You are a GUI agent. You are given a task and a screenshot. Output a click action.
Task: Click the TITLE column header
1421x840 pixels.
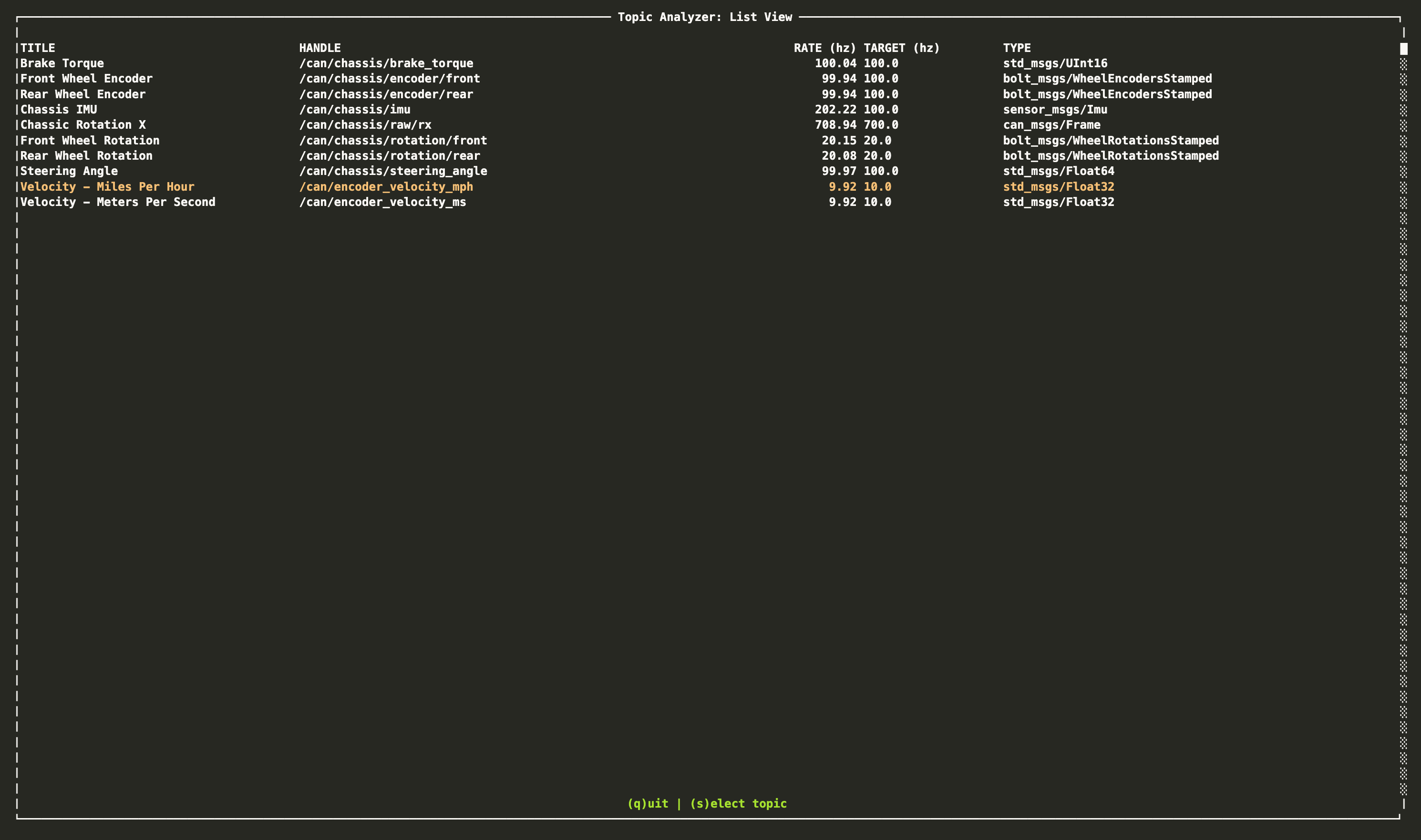(x=38, y=48)
